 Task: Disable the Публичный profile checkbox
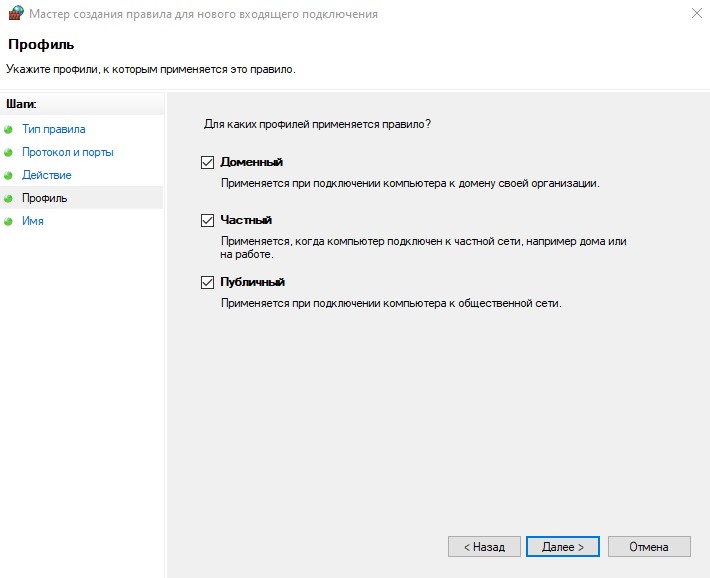208,282
